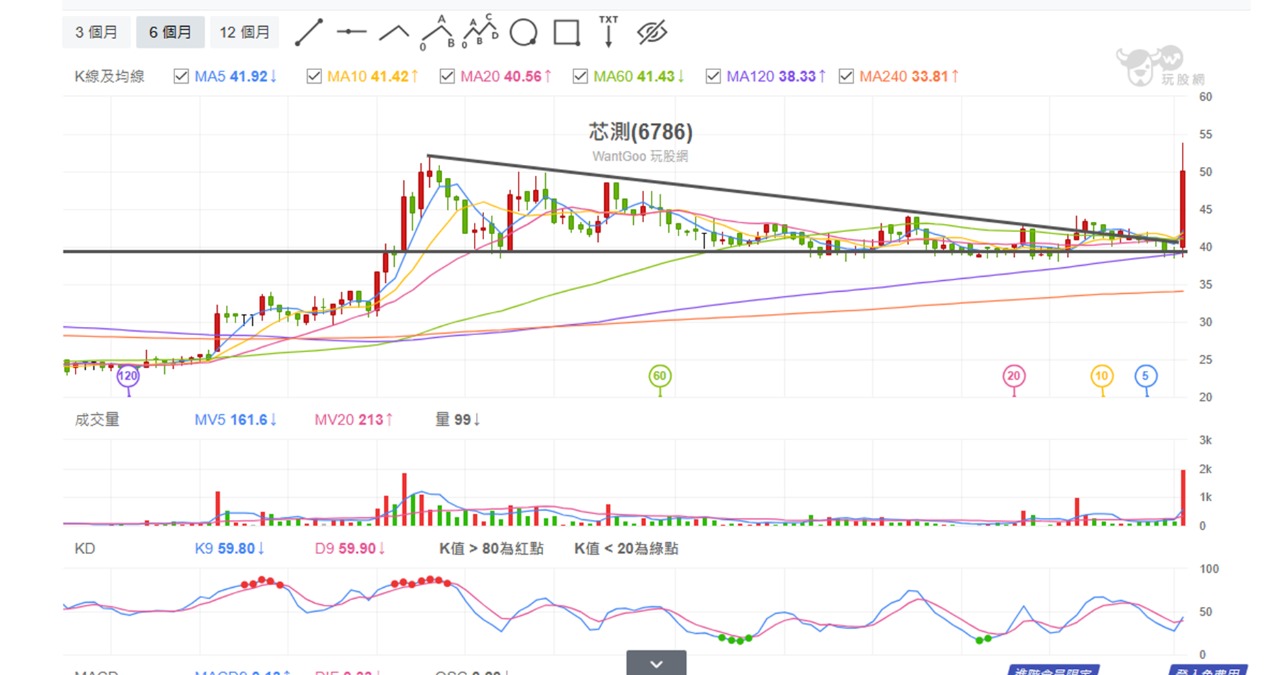Select the rectangle drawing tool
1280x675 pixels.
point(567,33)
